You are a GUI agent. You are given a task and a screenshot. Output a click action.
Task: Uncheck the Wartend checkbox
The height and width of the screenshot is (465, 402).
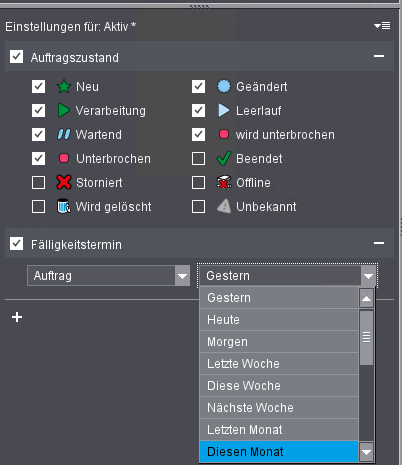tap(38, 135)
